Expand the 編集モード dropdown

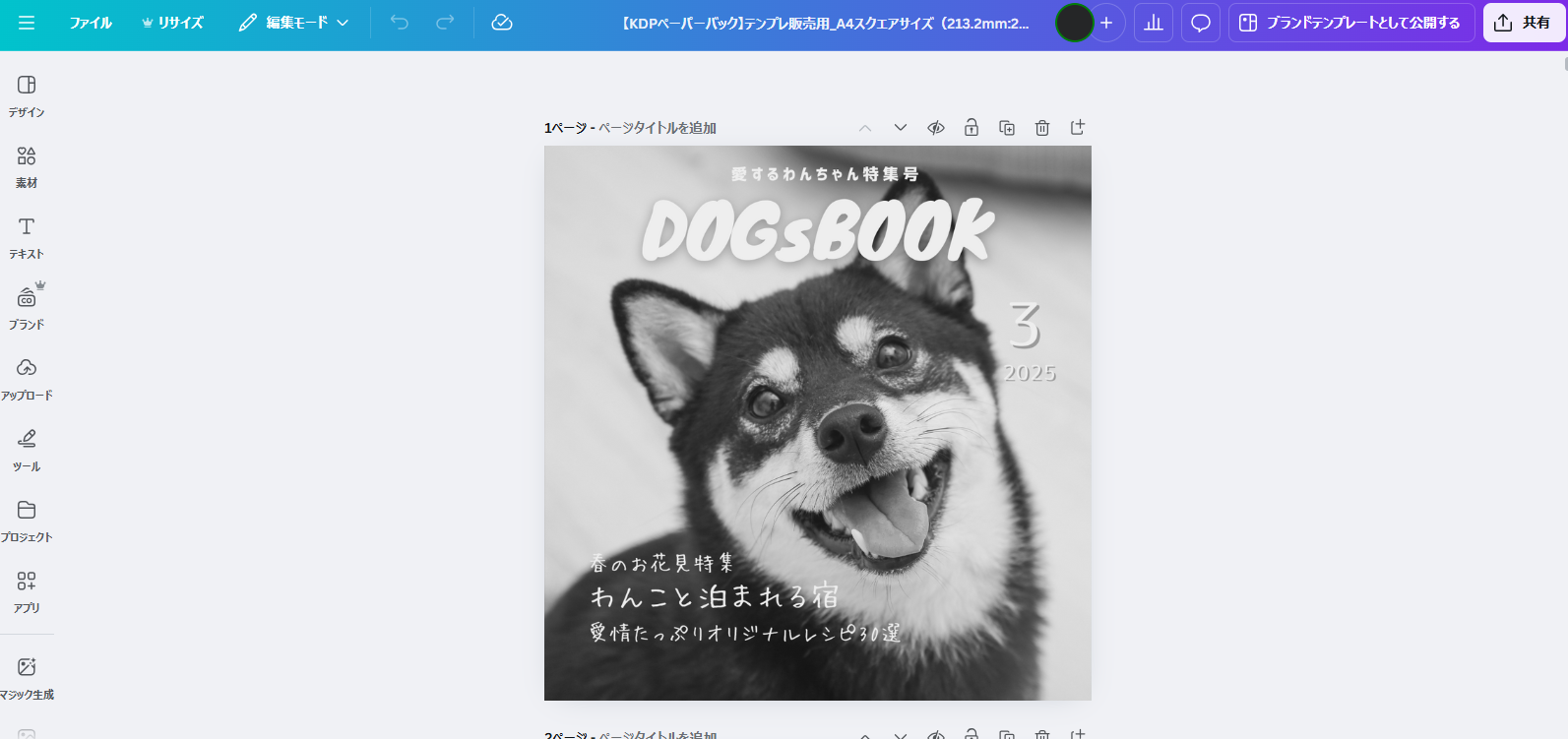pos(293,23)
